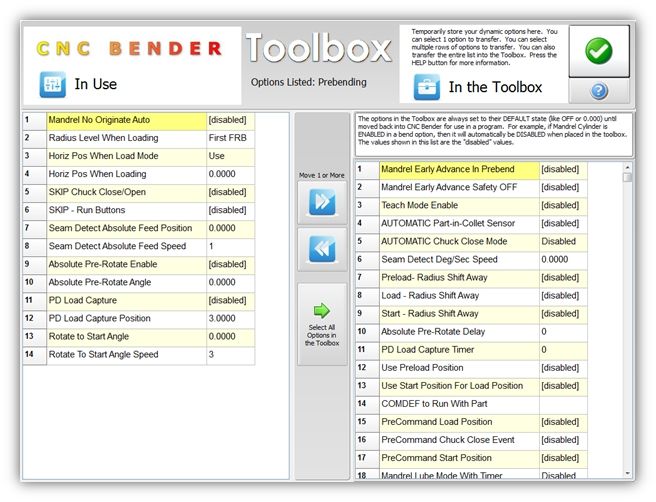656x502 pixels.
Task: Select AUTOMATIC Part-in-Collet Sensor row
Action: click(472, 223)
